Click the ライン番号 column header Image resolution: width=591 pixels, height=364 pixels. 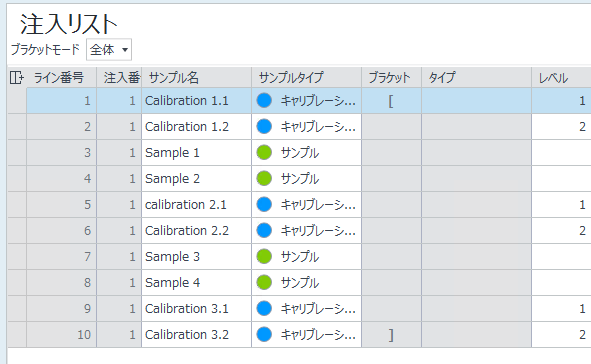click(61, 78)
